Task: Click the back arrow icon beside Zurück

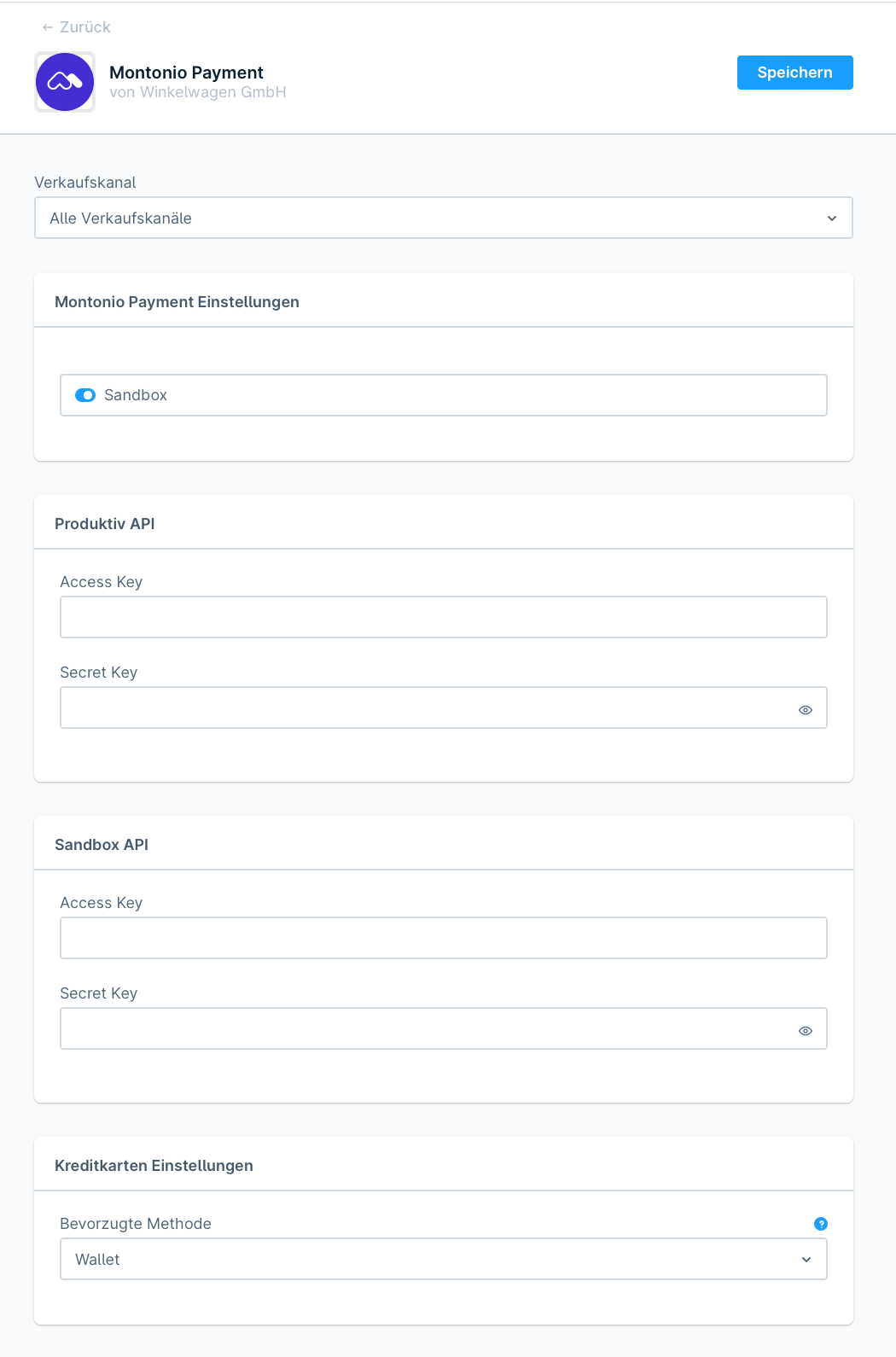Action: [48, 27]
